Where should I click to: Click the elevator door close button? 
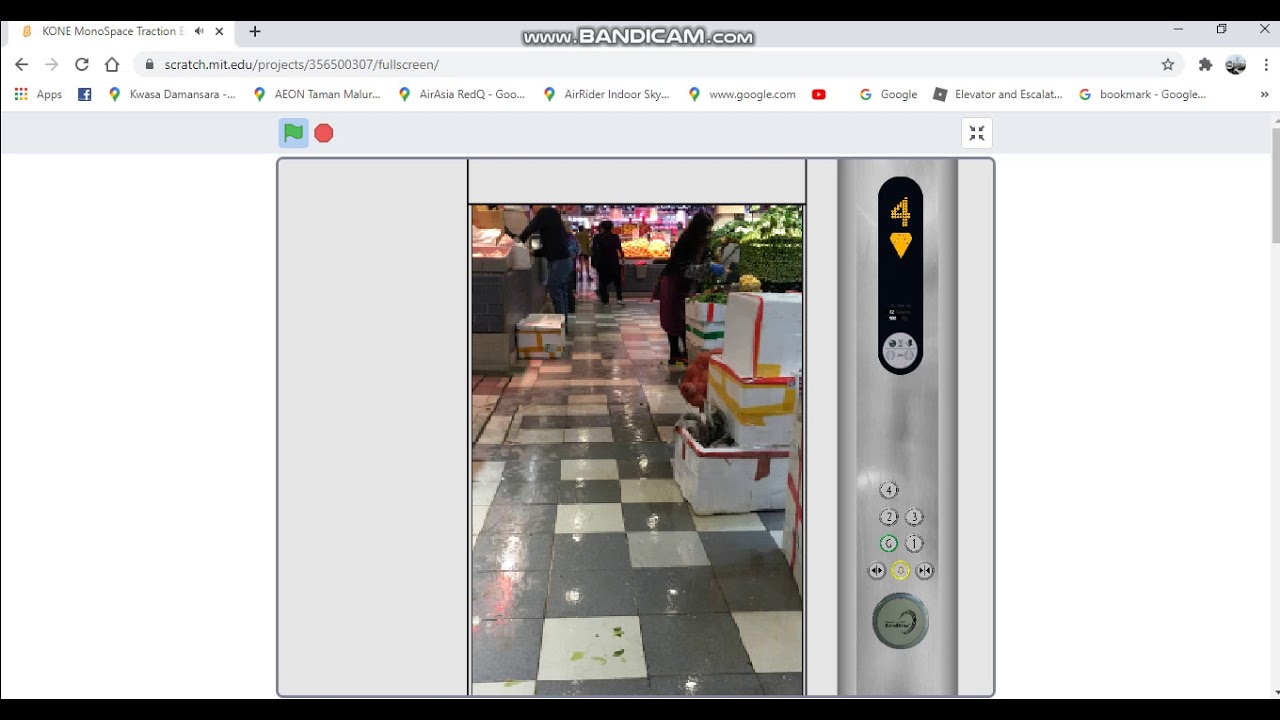point(925,571)
